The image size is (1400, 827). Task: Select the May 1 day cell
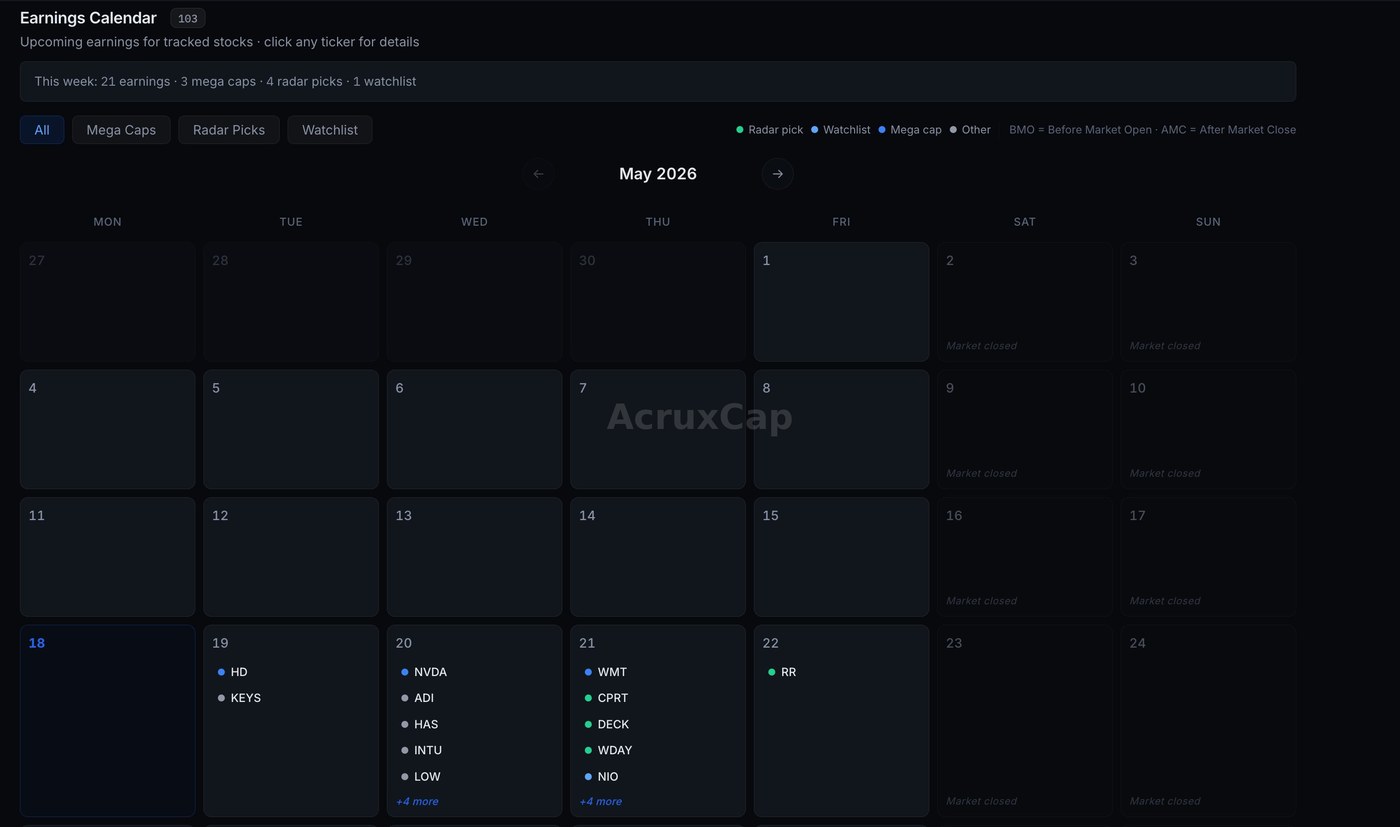(x=841, y=302)
